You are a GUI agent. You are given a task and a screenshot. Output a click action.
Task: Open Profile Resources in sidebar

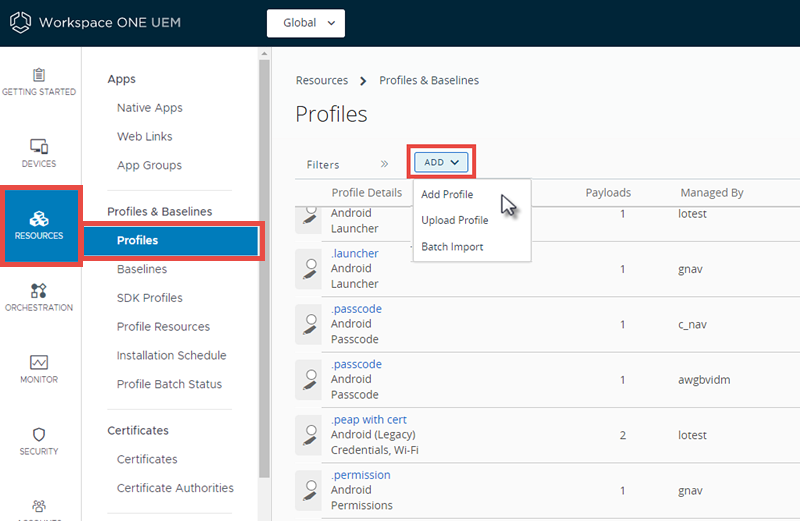[163, 327]
